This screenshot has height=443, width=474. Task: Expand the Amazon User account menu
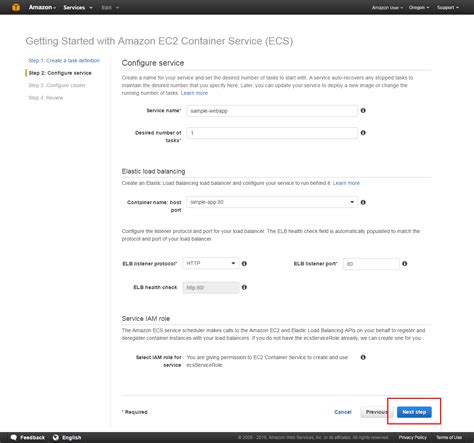[x=387, y=7]
